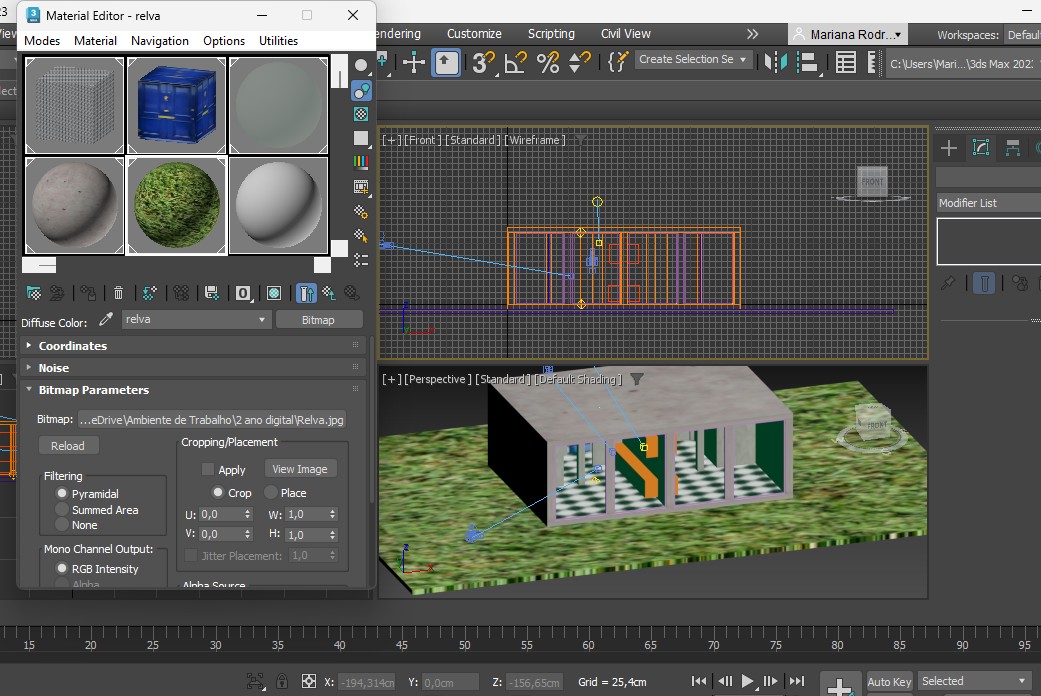Click the View Image button
The width and height of the screenshot is (1041, 696).
[300, 469]
